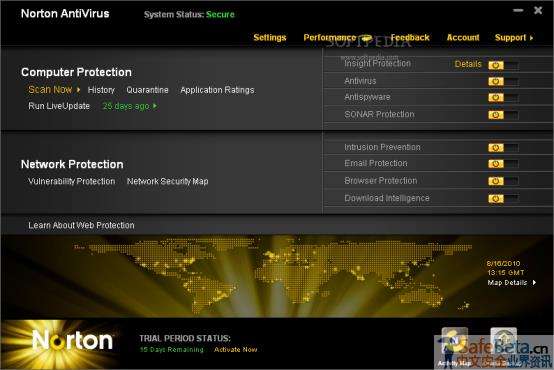Screen dimensions: 554x370
Task: Click the TRIAL PERIOD STATUS label
Action: pyautogui.click(x=185, y=338)
